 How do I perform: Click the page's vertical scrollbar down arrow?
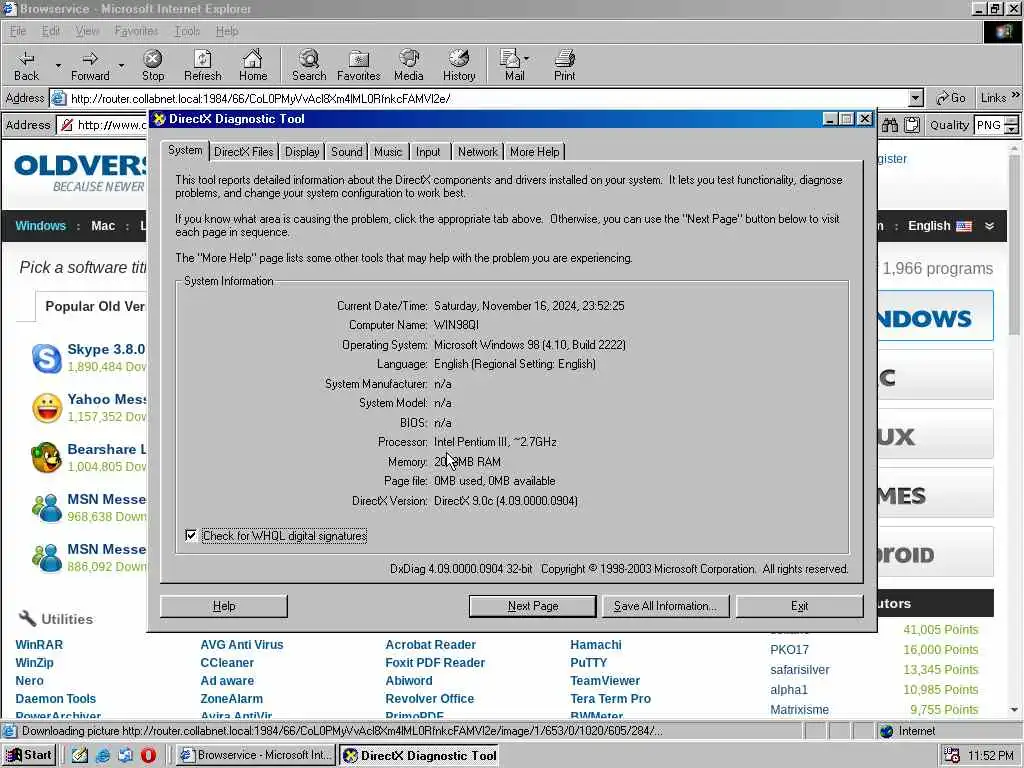point(1014,710)
